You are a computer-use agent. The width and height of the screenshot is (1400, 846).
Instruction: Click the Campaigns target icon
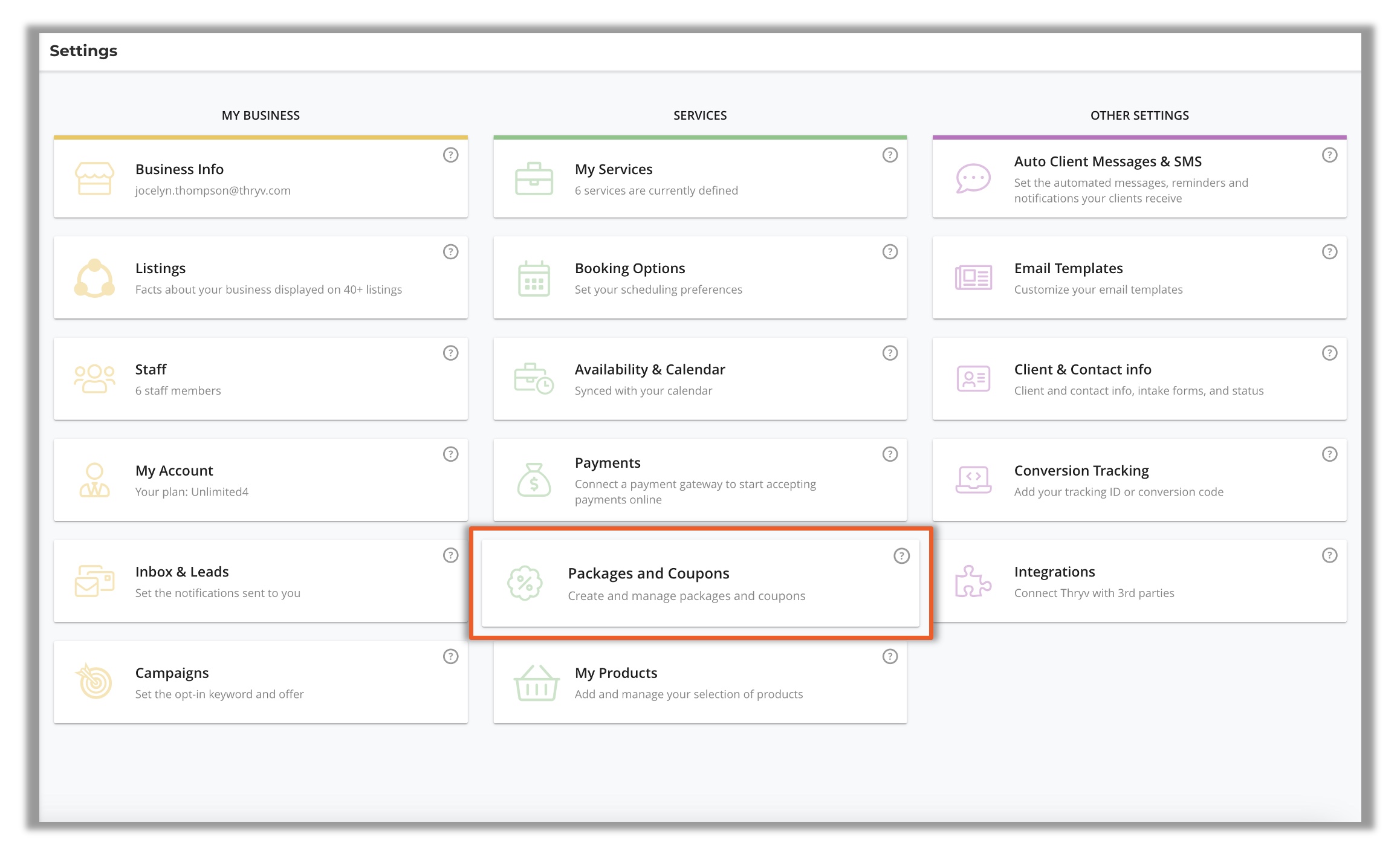(94, 682)
